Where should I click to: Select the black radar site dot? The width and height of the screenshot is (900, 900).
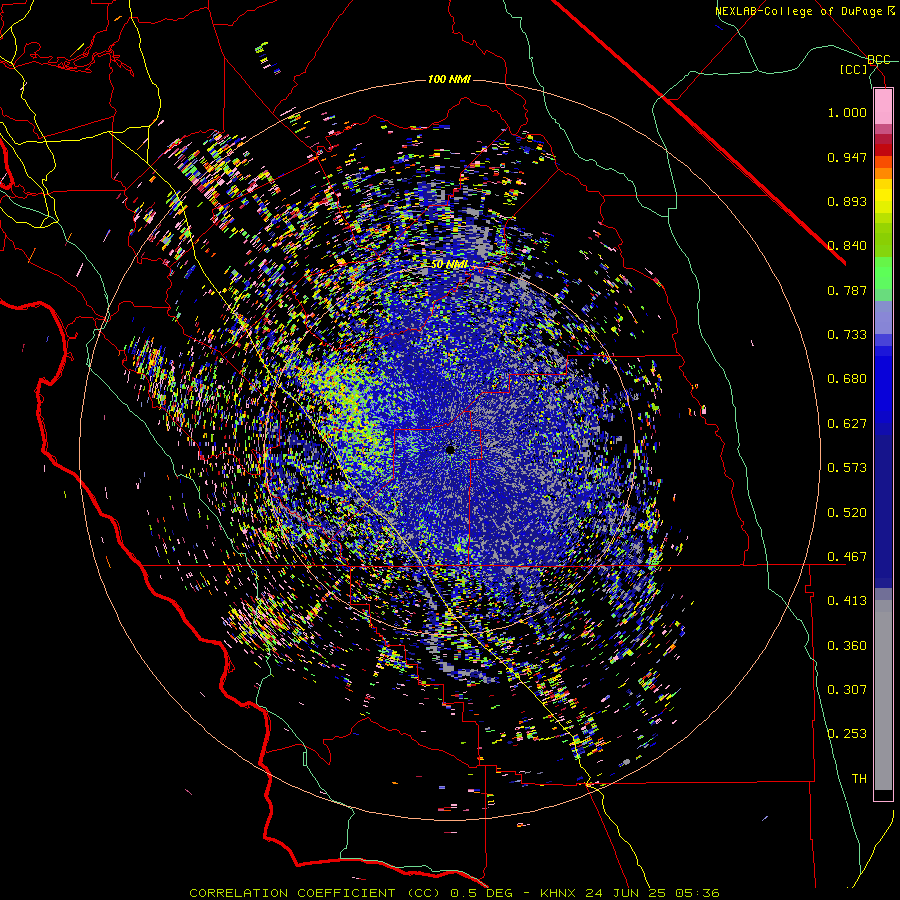451,450
